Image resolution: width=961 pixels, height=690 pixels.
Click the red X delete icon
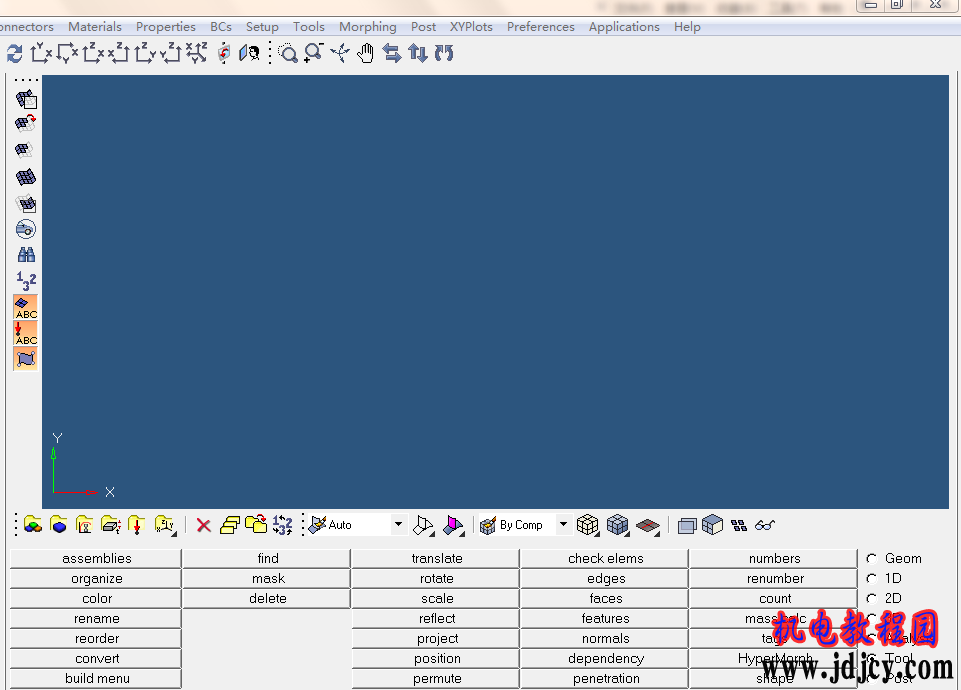(203, 525)
